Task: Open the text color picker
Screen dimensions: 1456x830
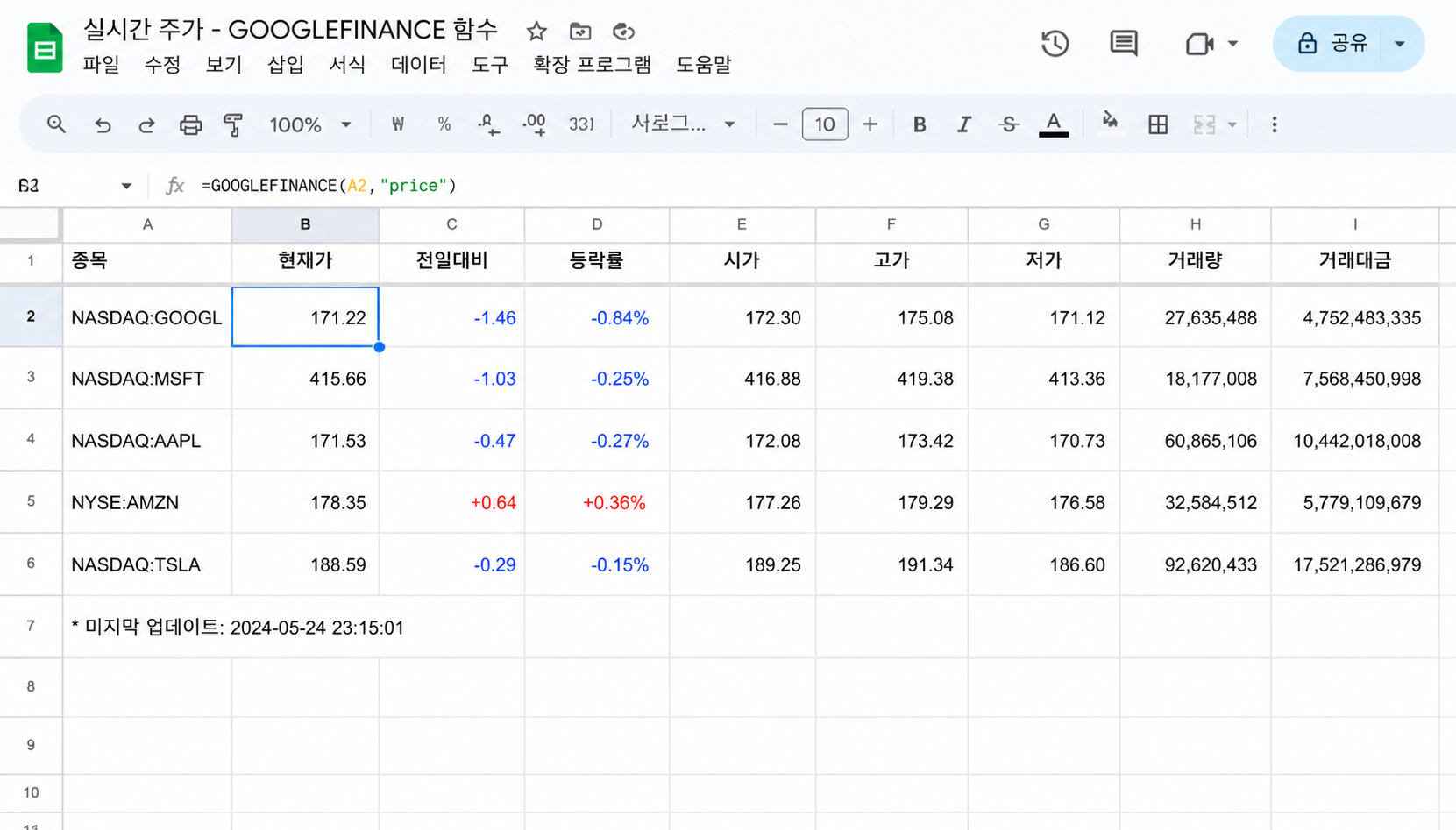Action: coord(1054,124)
